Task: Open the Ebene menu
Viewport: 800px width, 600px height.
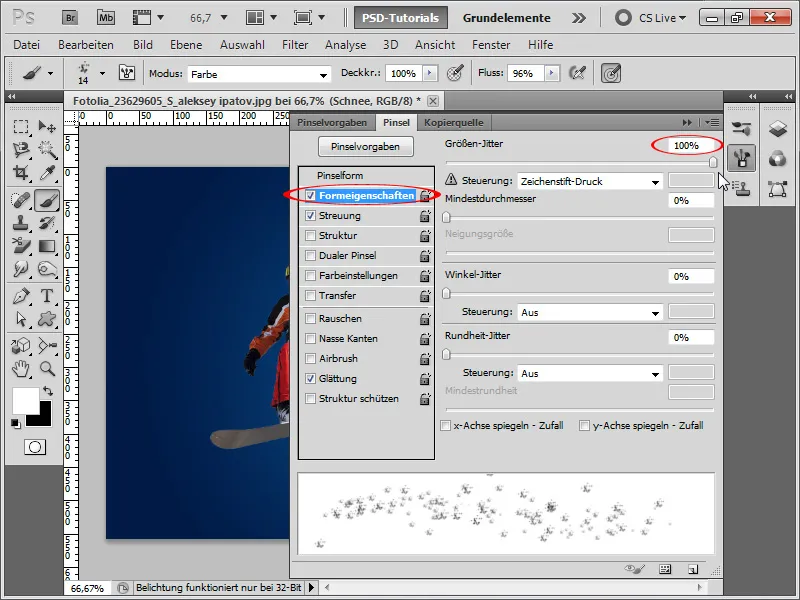Action: (186, 45)
